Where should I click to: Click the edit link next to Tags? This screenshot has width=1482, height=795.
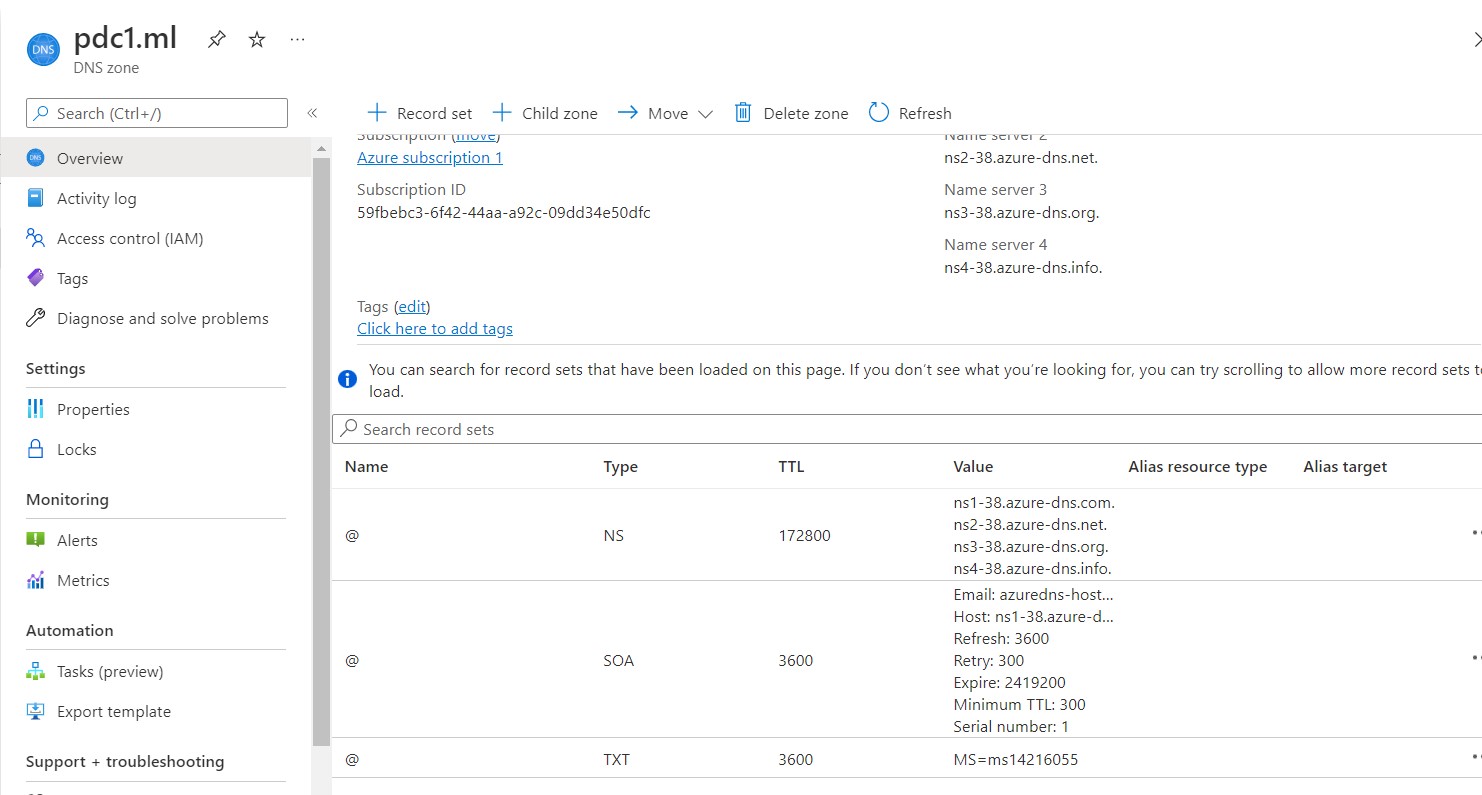(412, 306)
